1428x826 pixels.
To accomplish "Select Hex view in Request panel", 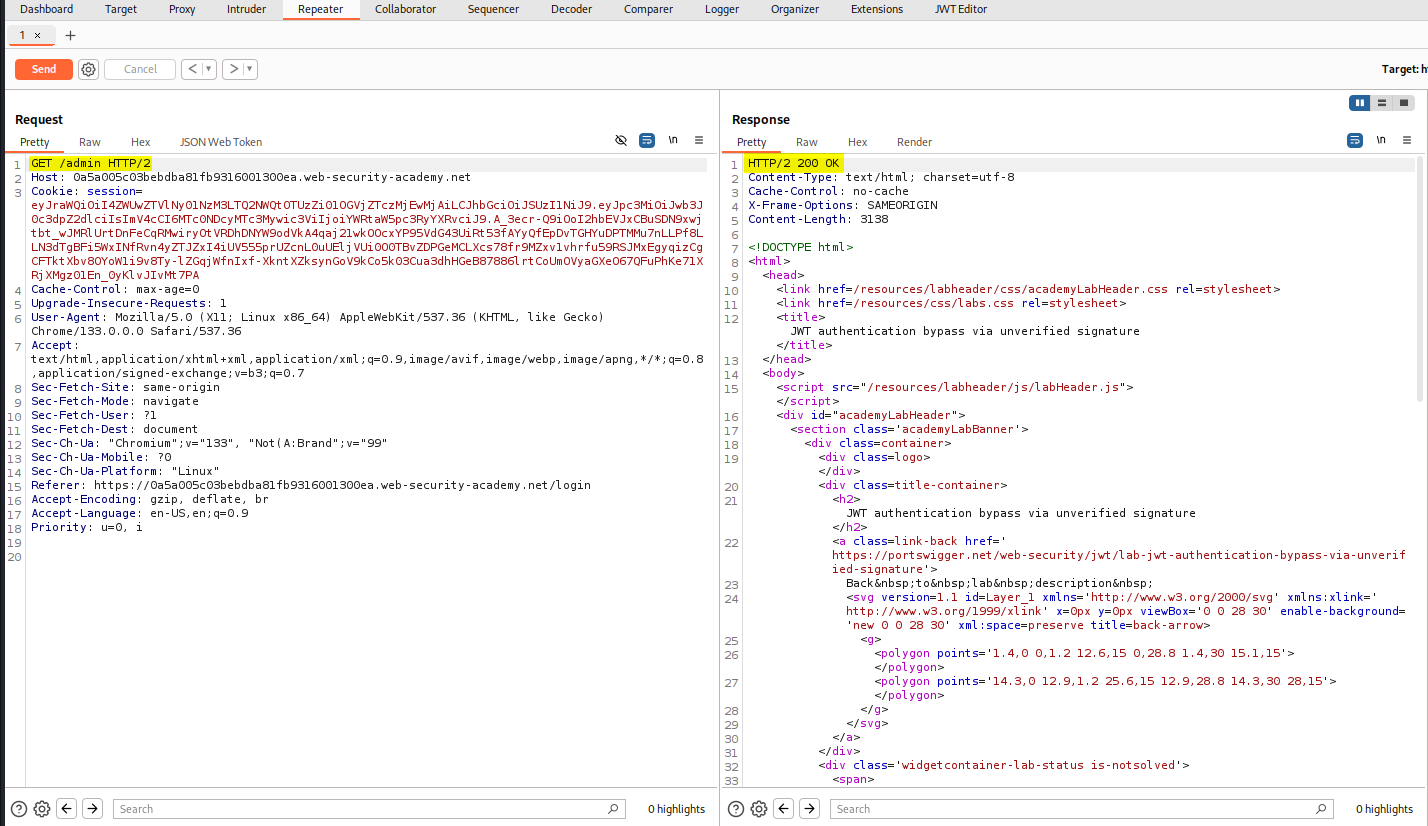I will click(x=141, y=142).
